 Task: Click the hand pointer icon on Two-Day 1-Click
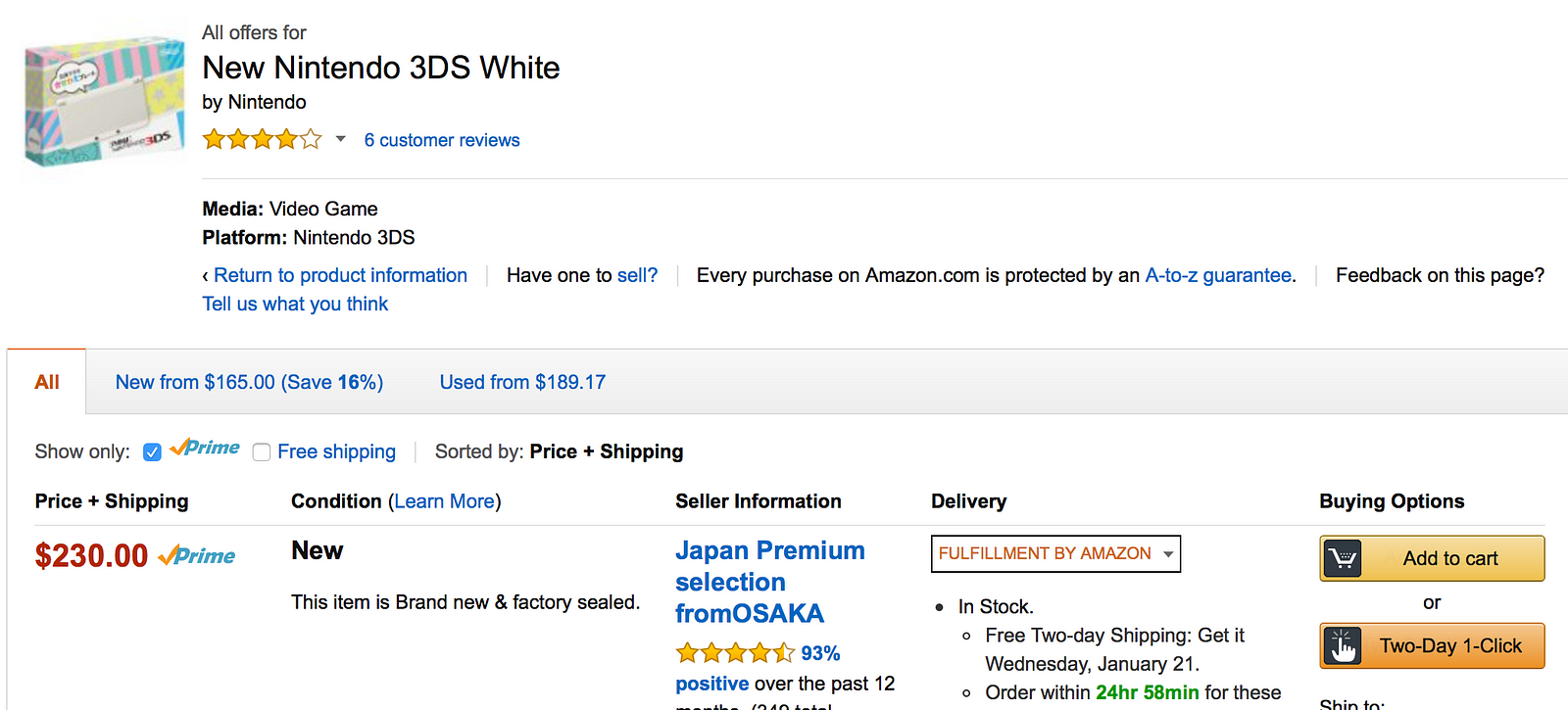point(1343,646)
